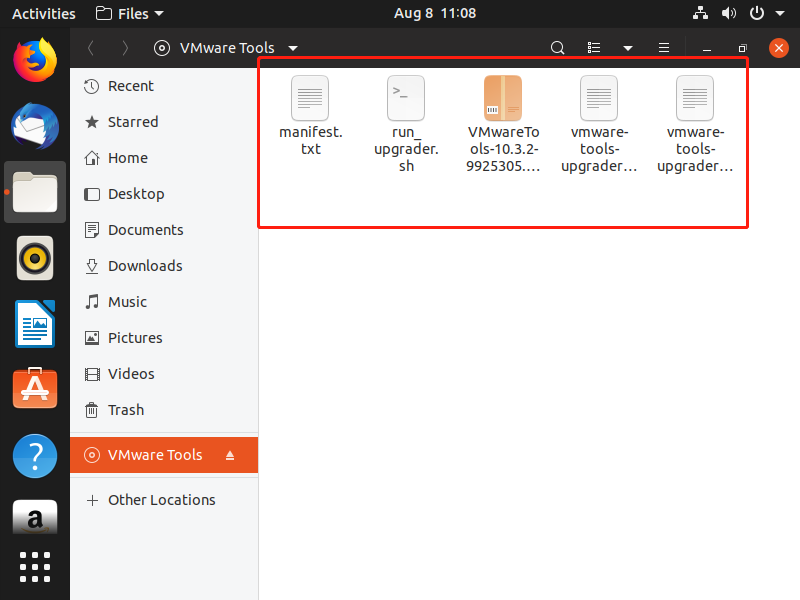Open Ubuntu Software from the dock
This screenshot has width=800, height=600.
[x=35, y=389]
